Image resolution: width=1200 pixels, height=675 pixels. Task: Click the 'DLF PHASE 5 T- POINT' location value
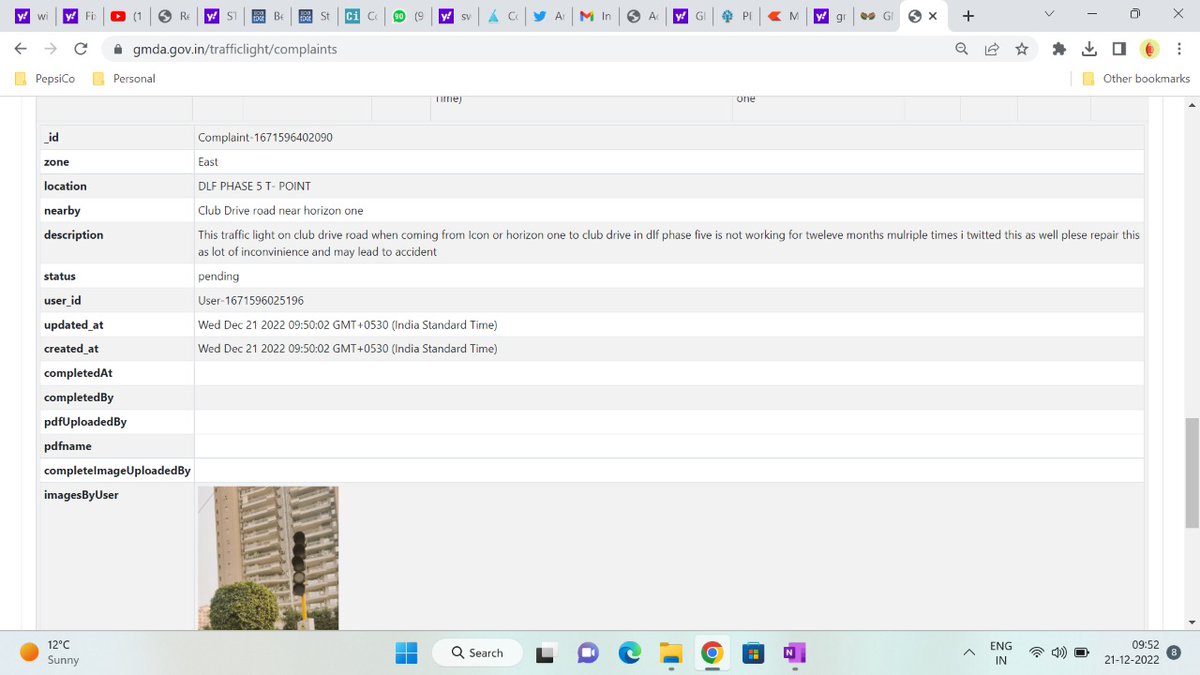255,186
